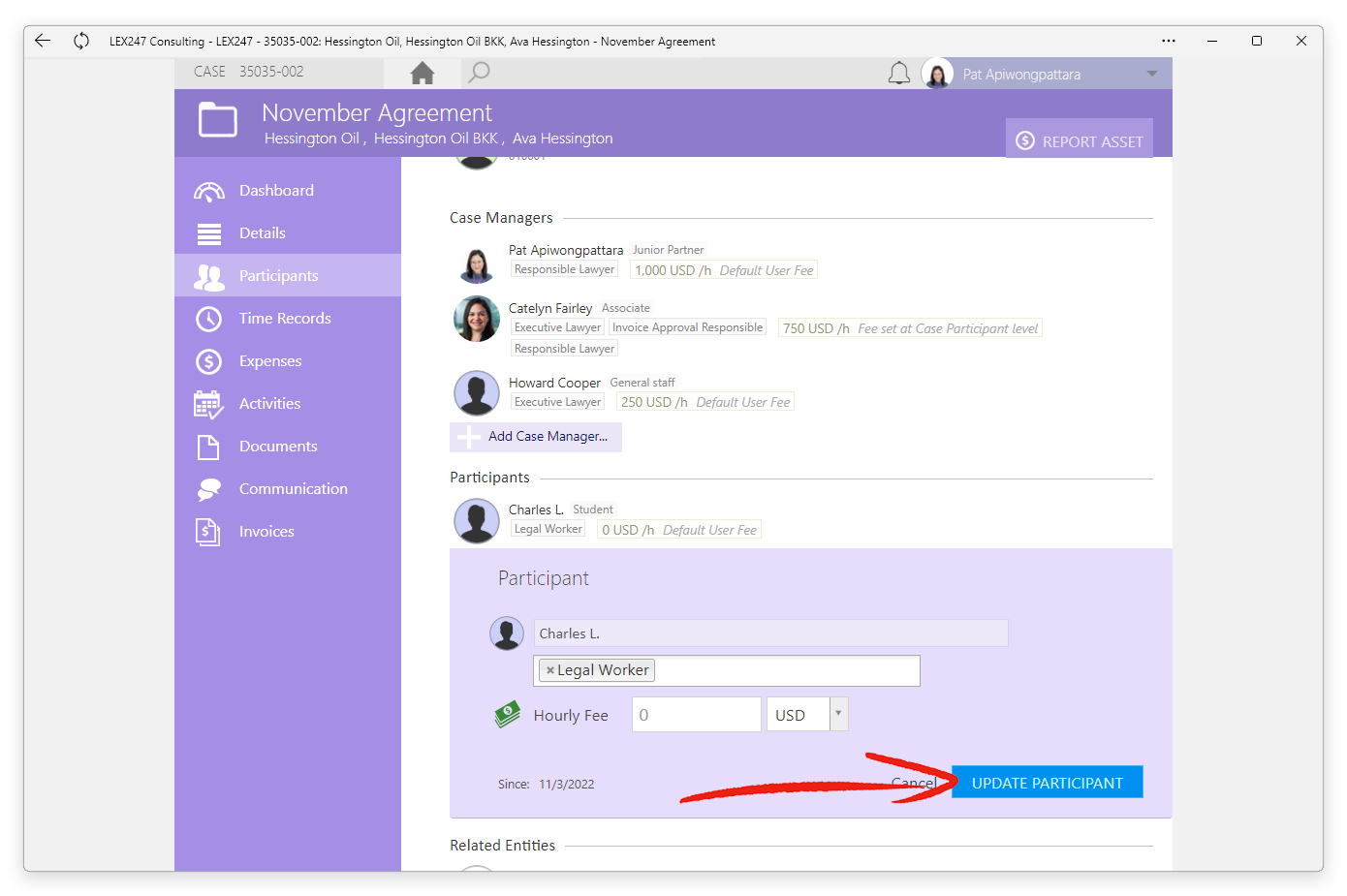Open the Expenses section
This screenshot has width=1347, height=896.
click(x=288, y=361)
